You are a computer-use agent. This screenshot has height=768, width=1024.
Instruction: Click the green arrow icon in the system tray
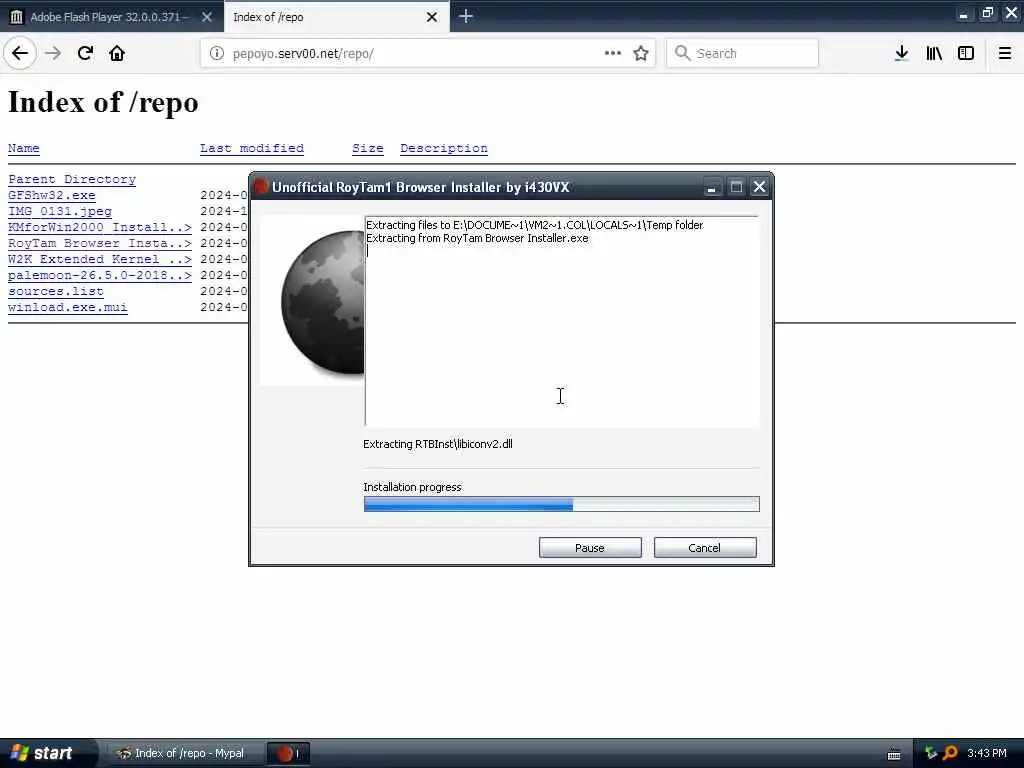coord(931,753)
